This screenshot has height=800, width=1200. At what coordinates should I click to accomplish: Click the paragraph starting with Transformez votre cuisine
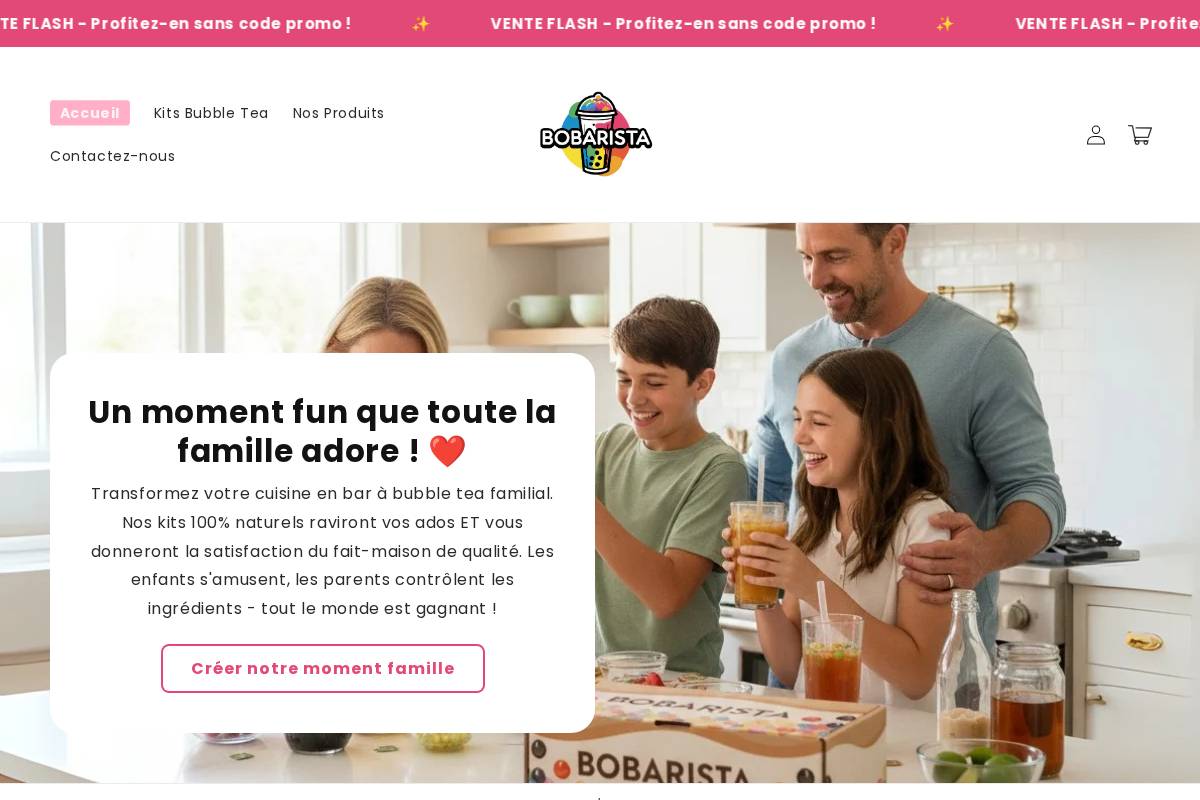(322, 551)
